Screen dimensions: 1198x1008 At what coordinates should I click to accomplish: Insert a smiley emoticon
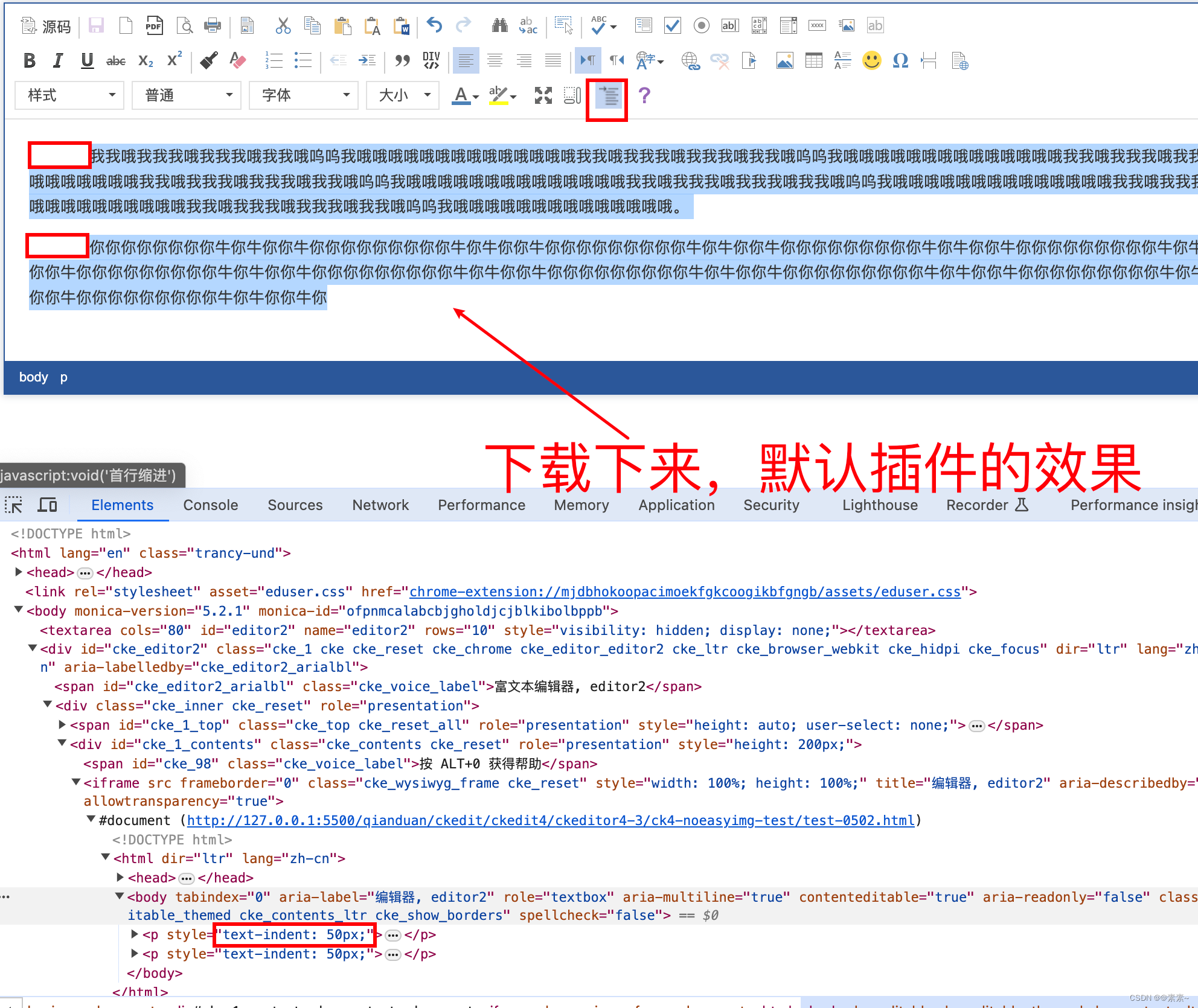tap(871, 60)
